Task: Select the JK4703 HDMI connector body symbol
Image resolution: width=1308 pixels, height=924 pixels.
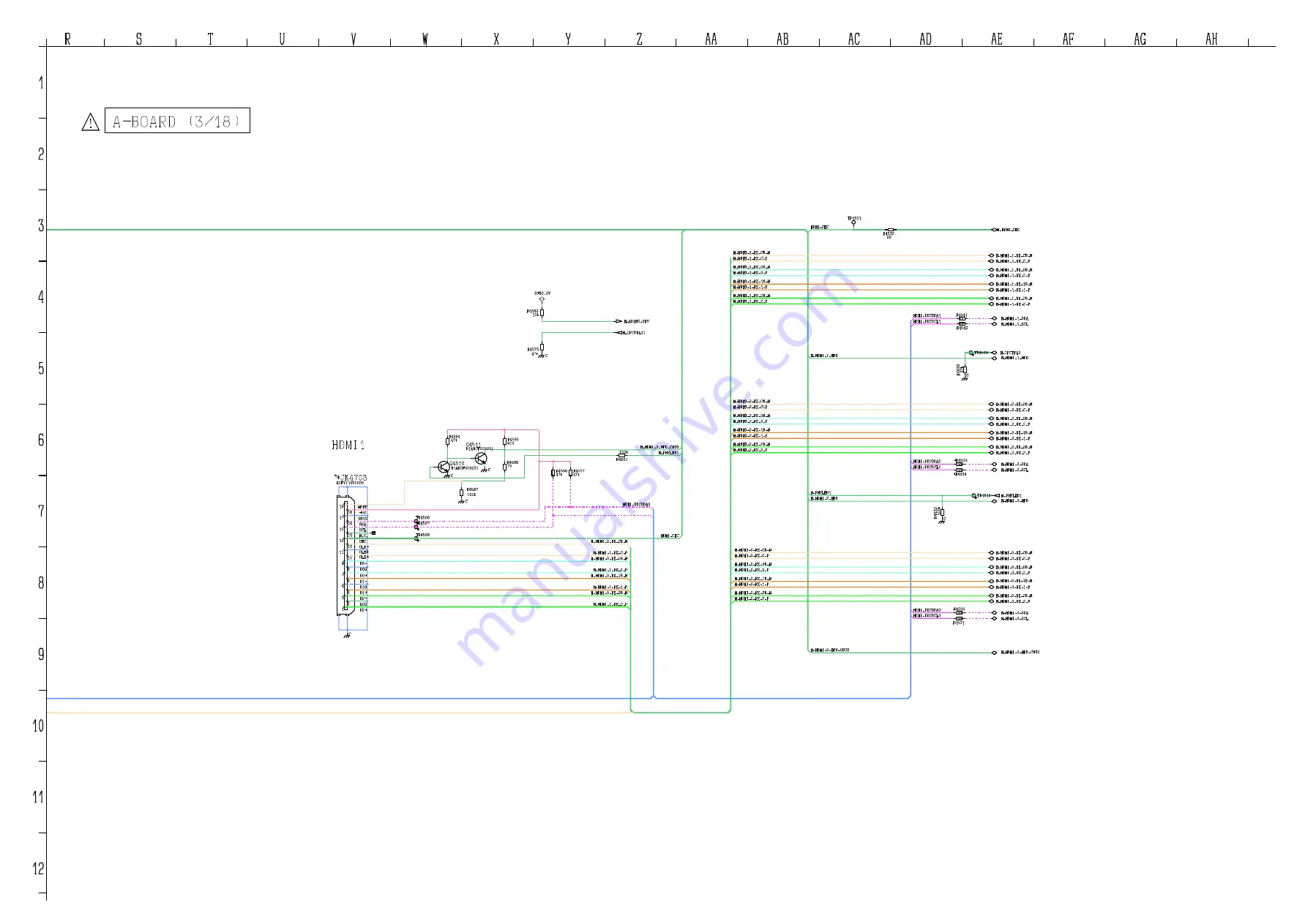Action: tap(345, 555)
